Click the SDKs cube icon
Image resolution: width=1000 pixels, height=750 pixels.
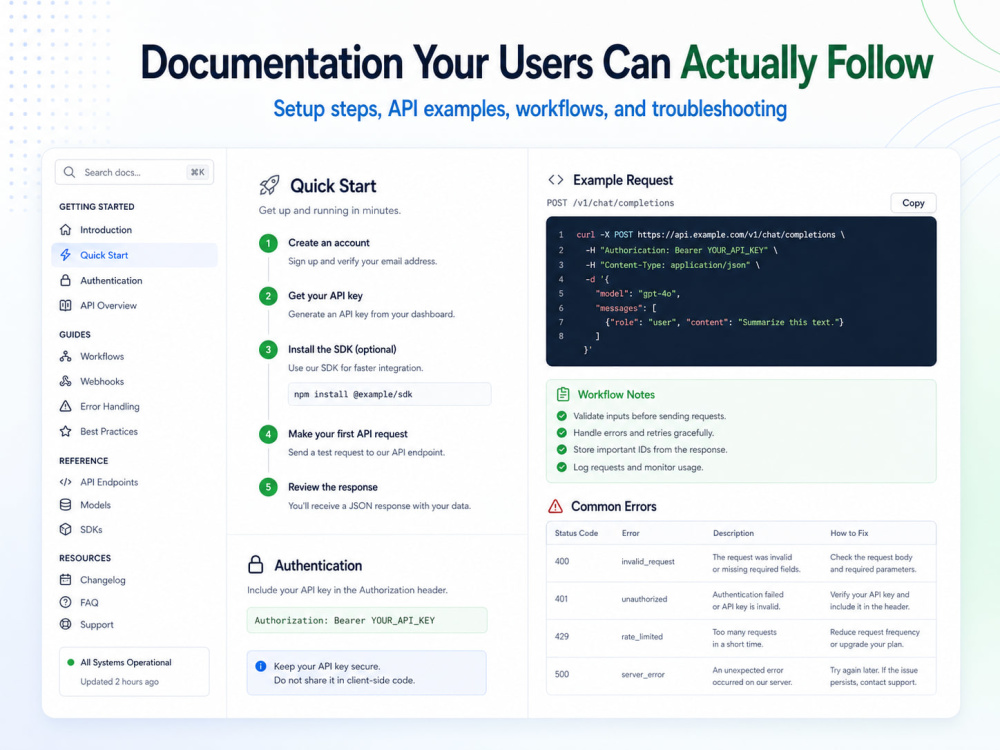[65, 529]
